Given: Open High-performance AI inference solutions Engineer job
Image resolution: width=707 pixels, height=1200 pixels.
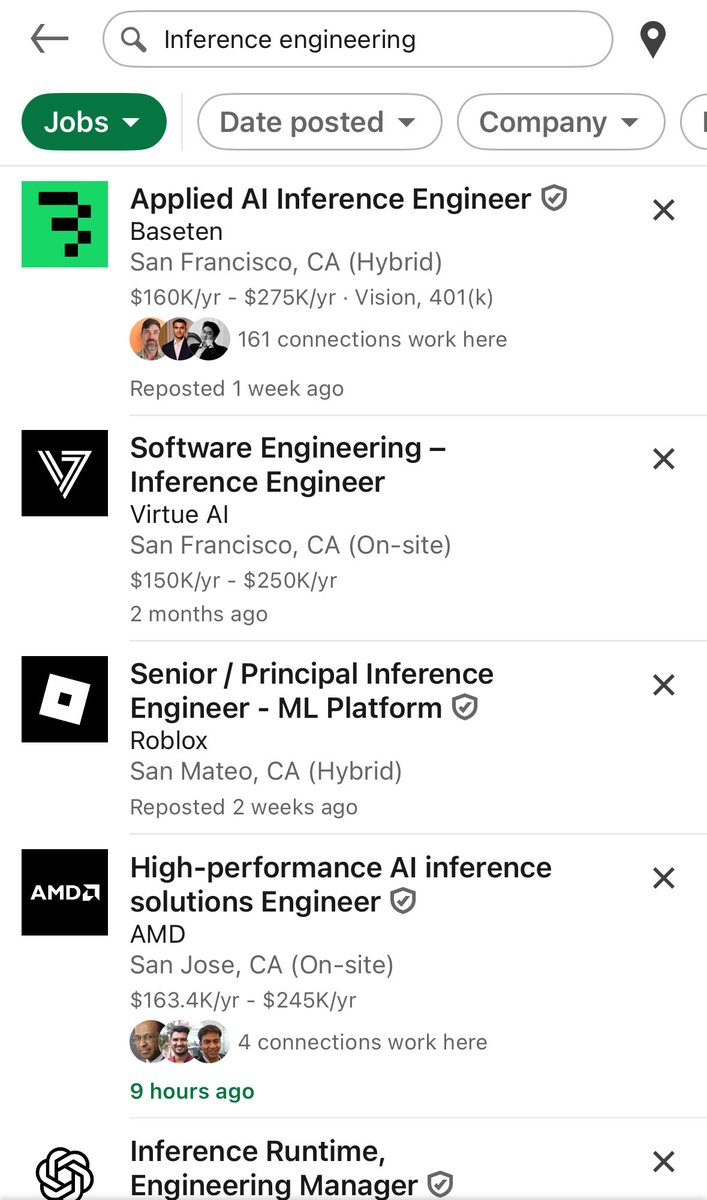Looking at the screenshot, I should point(341,884).
